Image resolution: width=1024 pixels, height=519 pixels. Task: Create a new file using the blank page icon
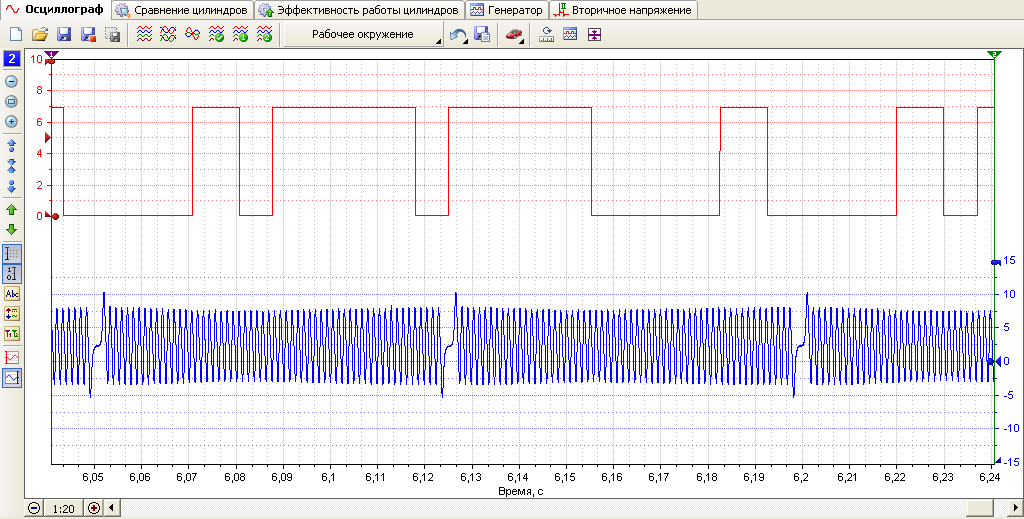[x=16, y=35]
